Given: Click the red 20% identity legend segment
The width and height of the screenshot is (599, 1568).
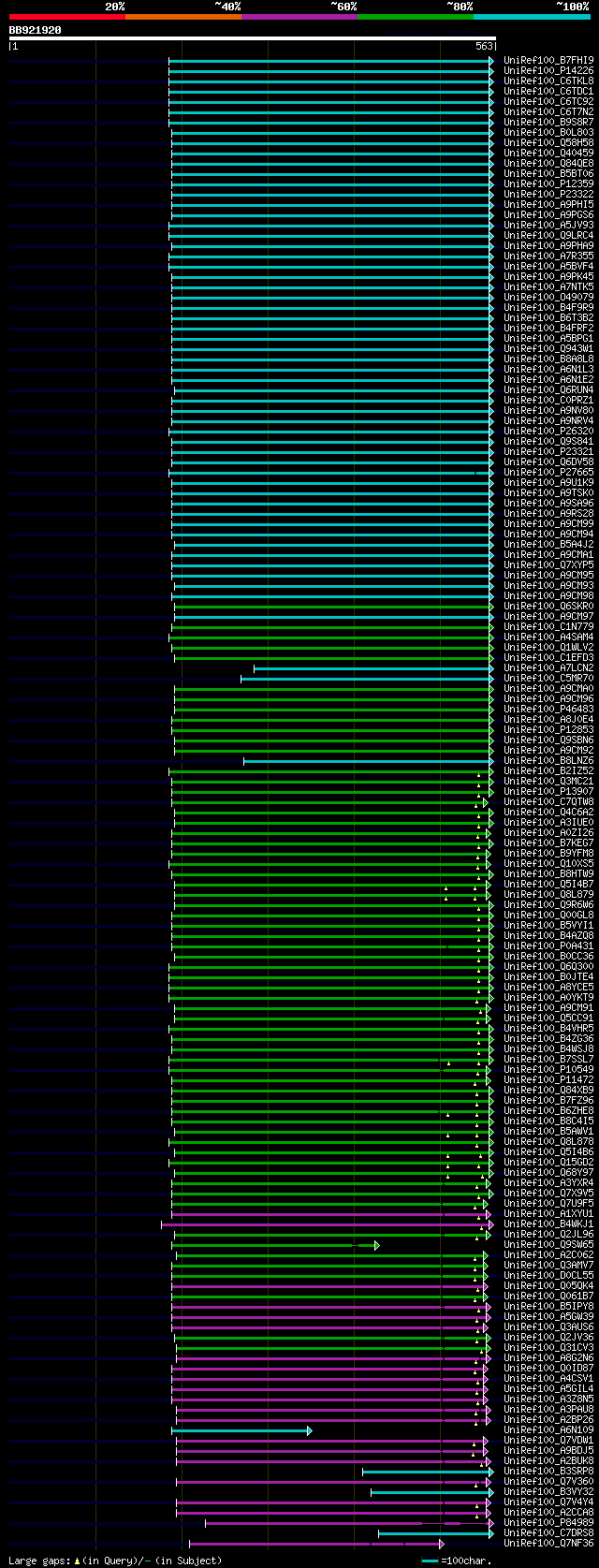Looking at the screenshot, I should [67, 17].
